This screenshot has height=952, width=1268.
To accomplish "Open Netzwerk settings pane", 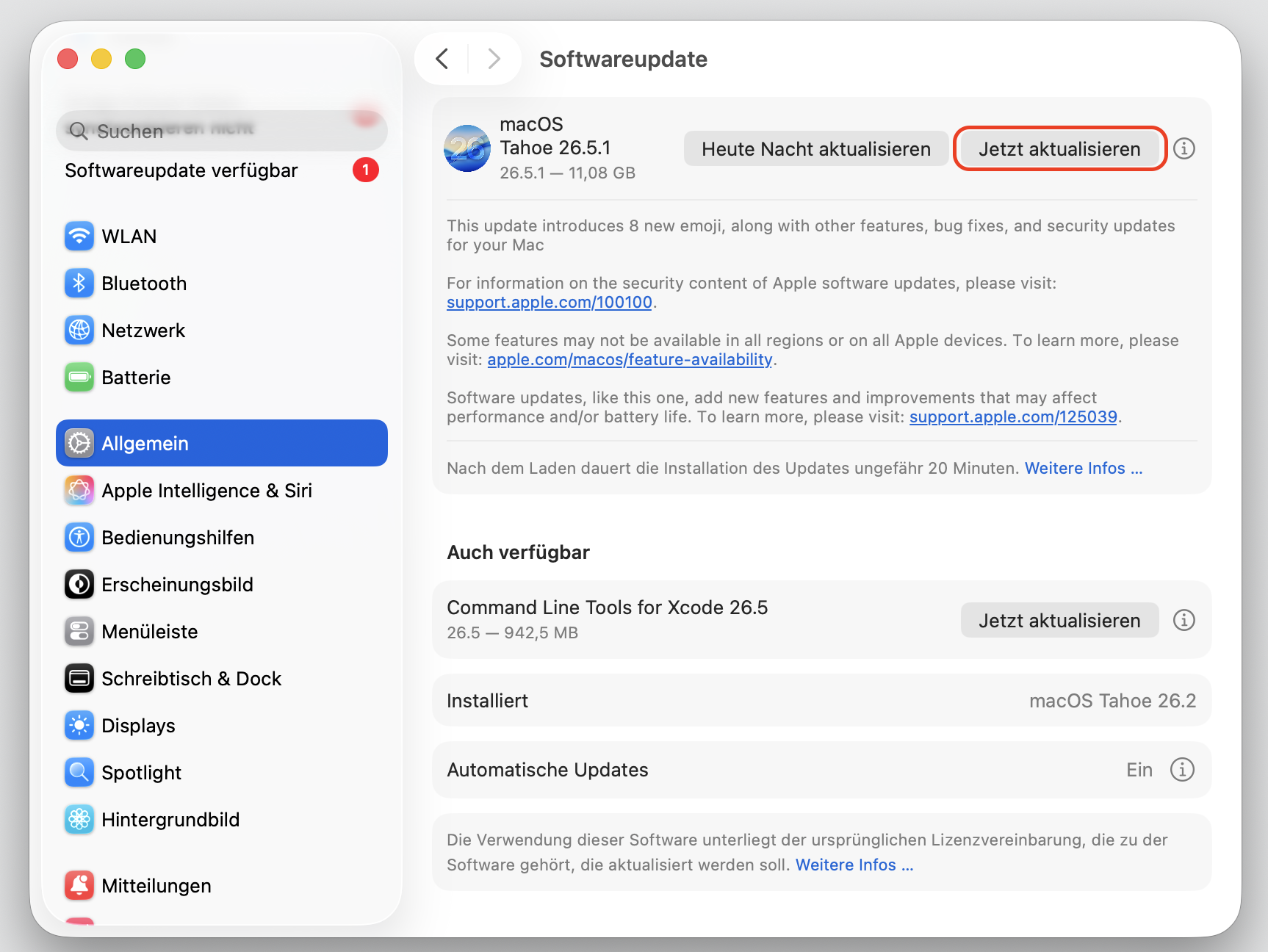I will pyautogui.click(x=222, y=331).
